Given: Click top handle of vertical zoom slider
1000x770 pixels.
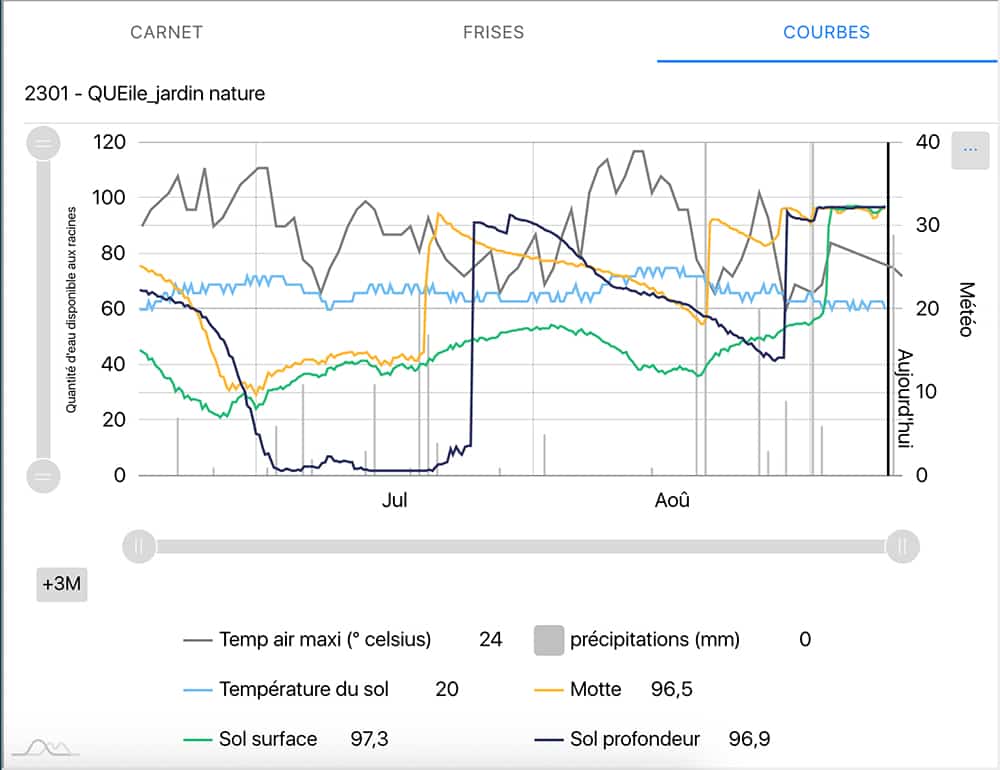Looking at the screenshot, I should (x=43, y=144).
